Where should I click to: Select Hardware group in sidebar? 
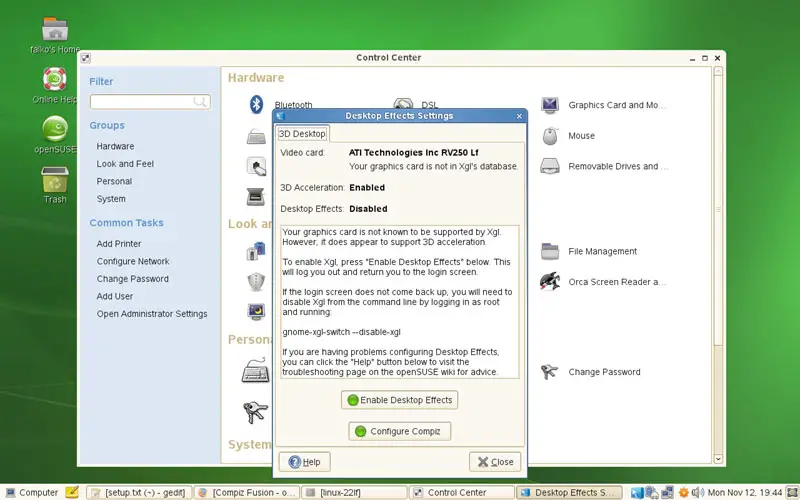115,146
